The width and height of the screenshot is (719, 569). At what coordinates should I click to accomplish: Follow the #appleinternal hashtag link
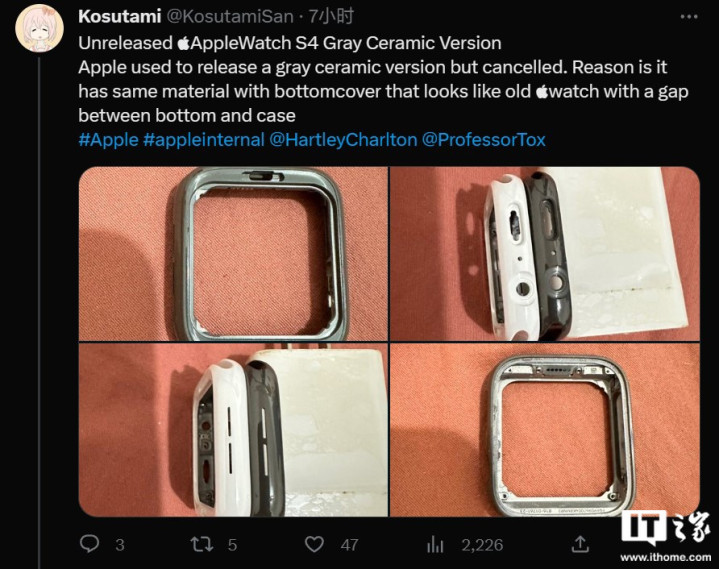coord(204,139)
